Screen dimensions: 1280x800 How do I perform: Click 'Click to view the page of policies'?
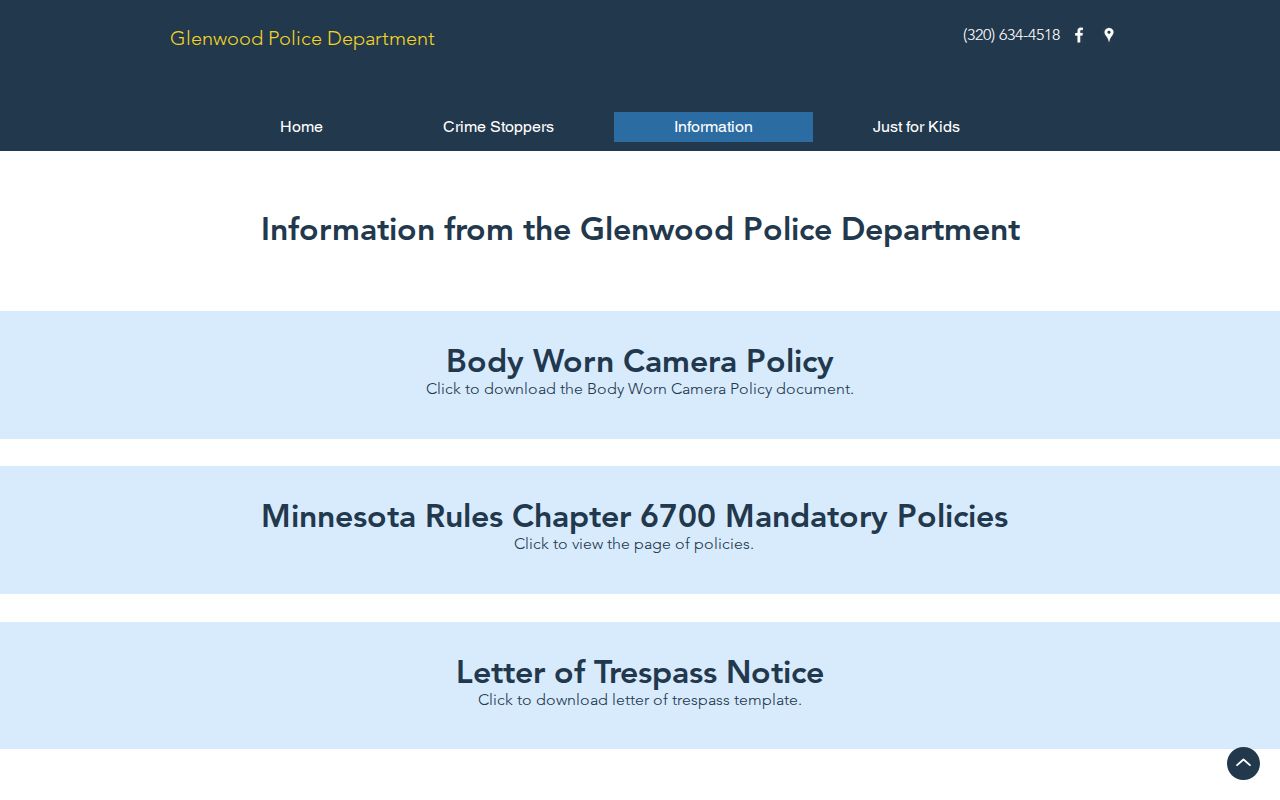tap(634, 544)
